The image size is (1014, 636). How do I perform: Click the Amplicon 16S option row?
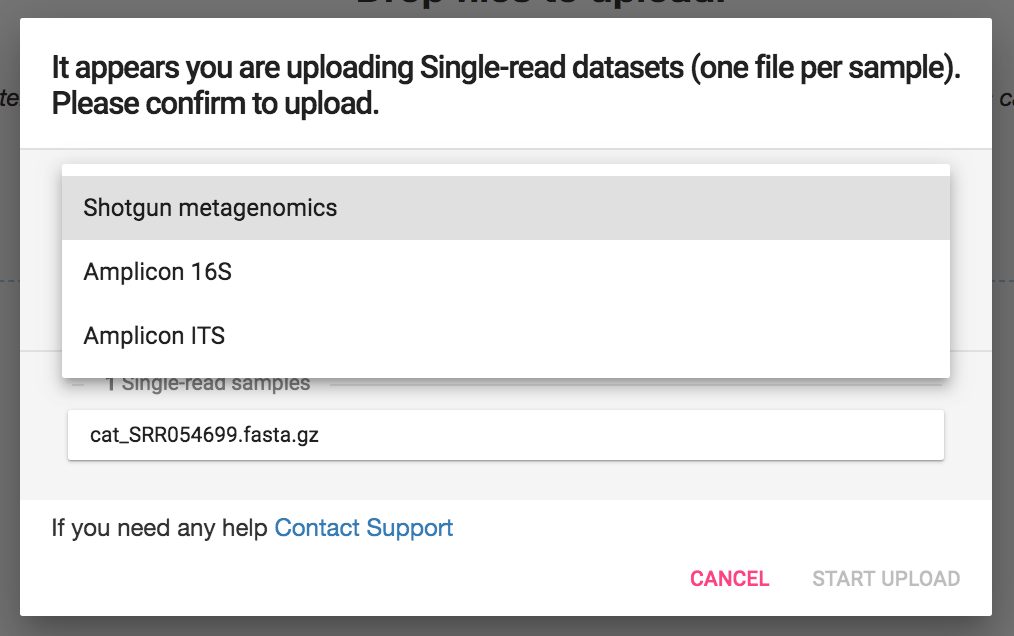pos(505,270)
